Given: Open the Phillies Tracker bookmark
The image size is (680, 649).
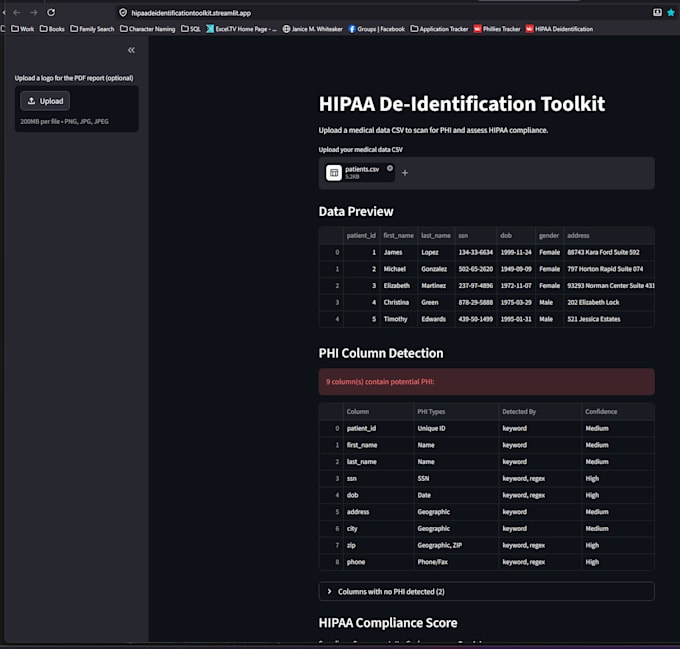Looking at the screenshot, I should [497, 29].
